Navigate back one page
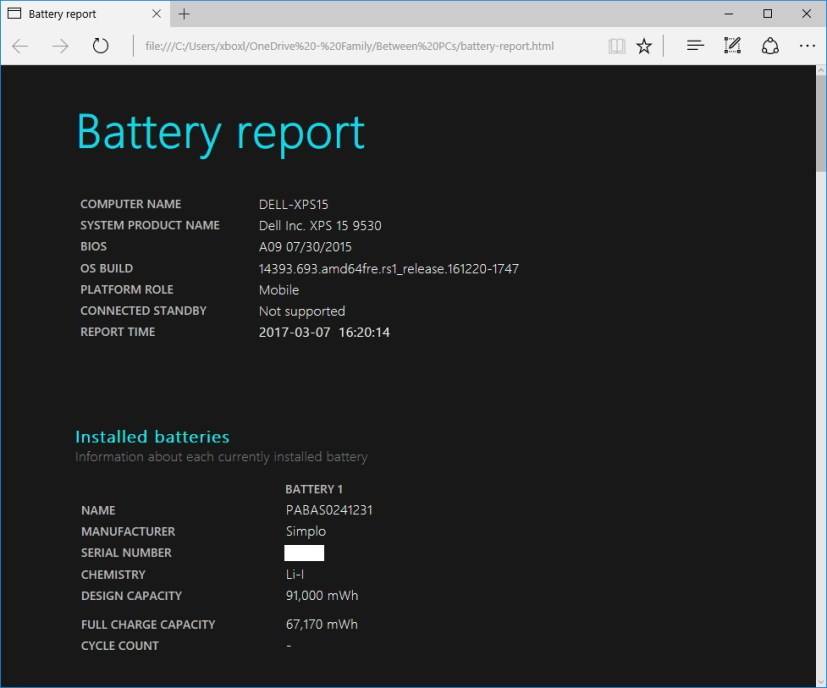This screenshot has height=688, width=827. [20, 45]
